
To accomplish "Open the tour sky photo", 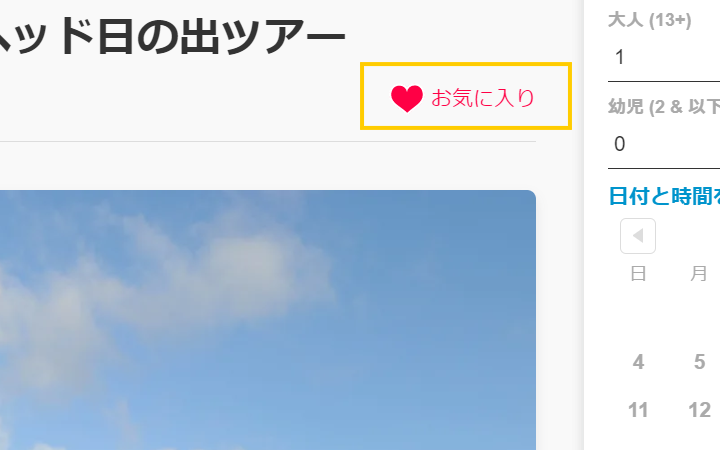I will coord(268,320).
